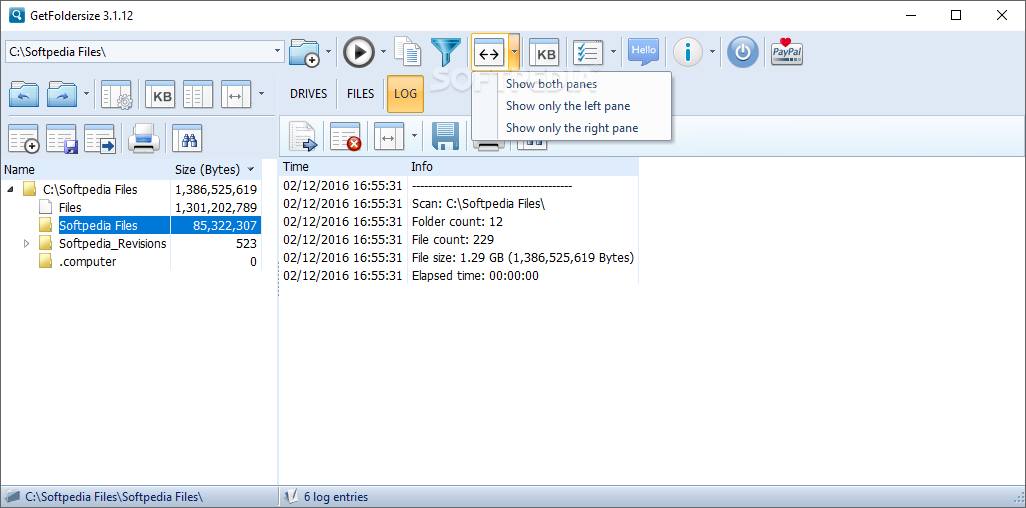Open column settings gear icon in left pane
This screenshot has height=508, width=1026.
pos(117,94)
